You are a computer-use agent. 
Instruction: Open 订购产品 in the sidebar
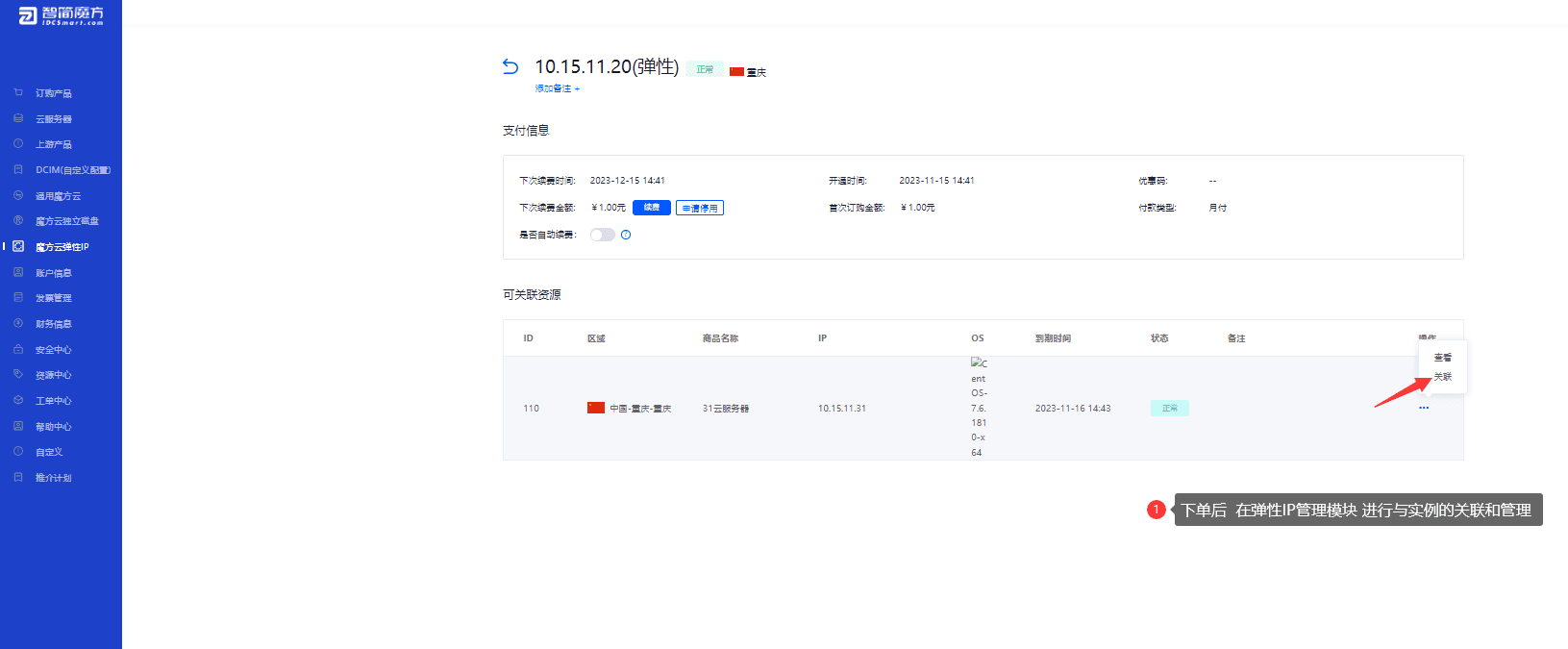pyautogui.click(x=54, y=93)
